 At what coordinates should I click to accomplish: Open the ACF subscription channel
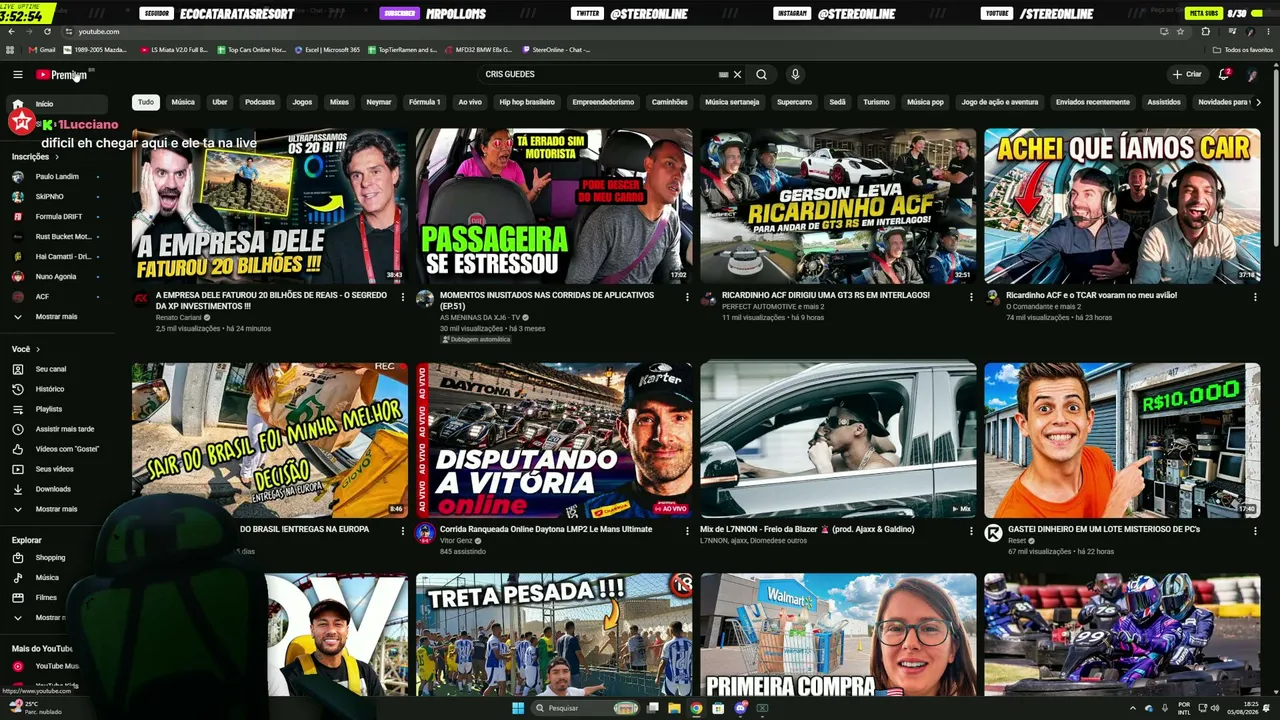(x=58, y=297)
